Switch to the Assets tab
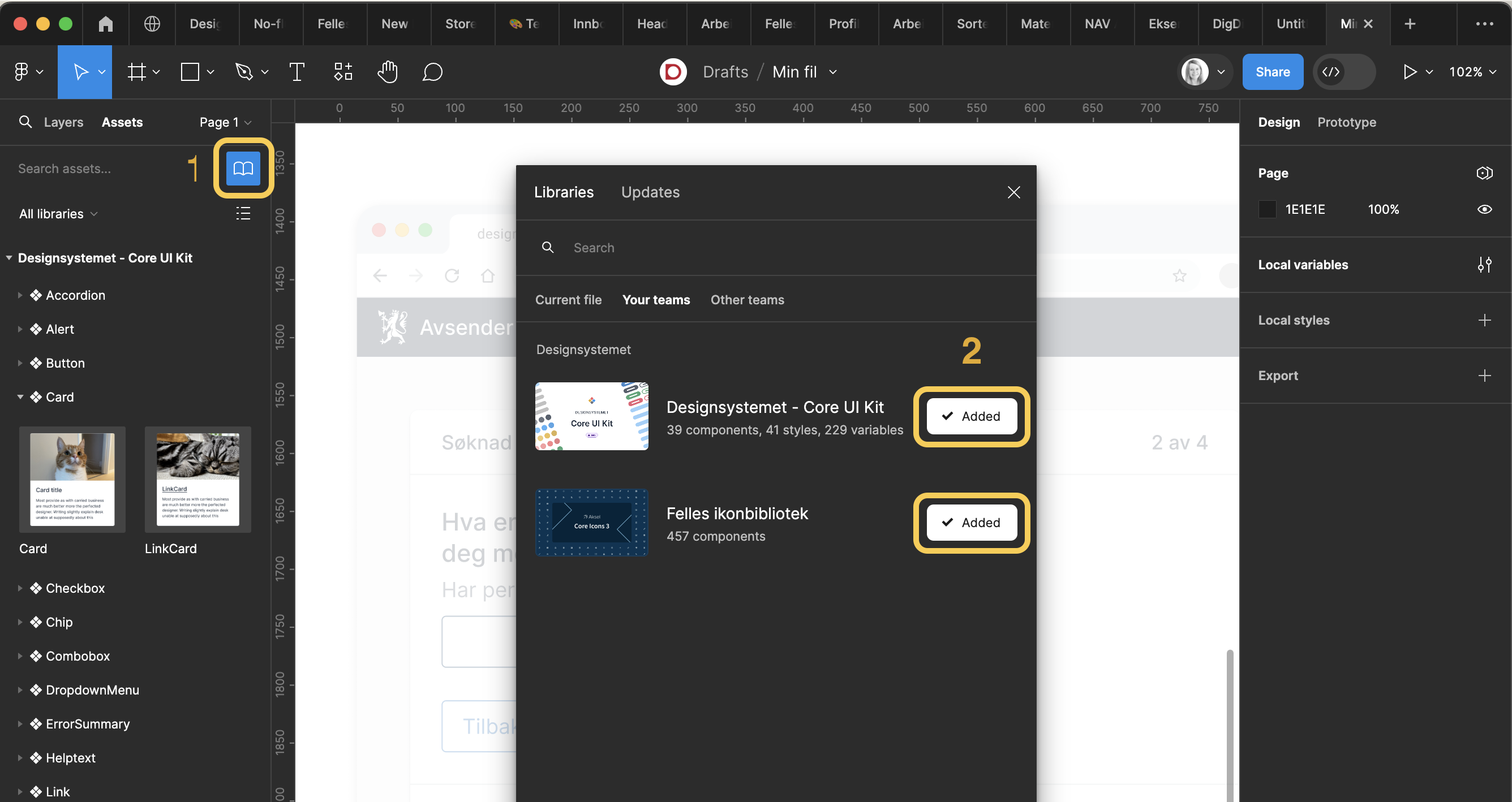 tap(122, 122)
